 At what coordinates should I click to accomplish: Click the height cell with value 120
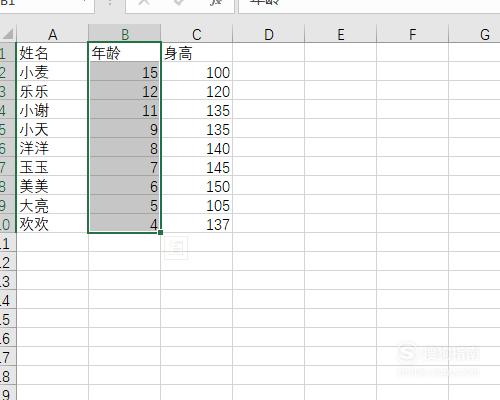pos(197,91)
